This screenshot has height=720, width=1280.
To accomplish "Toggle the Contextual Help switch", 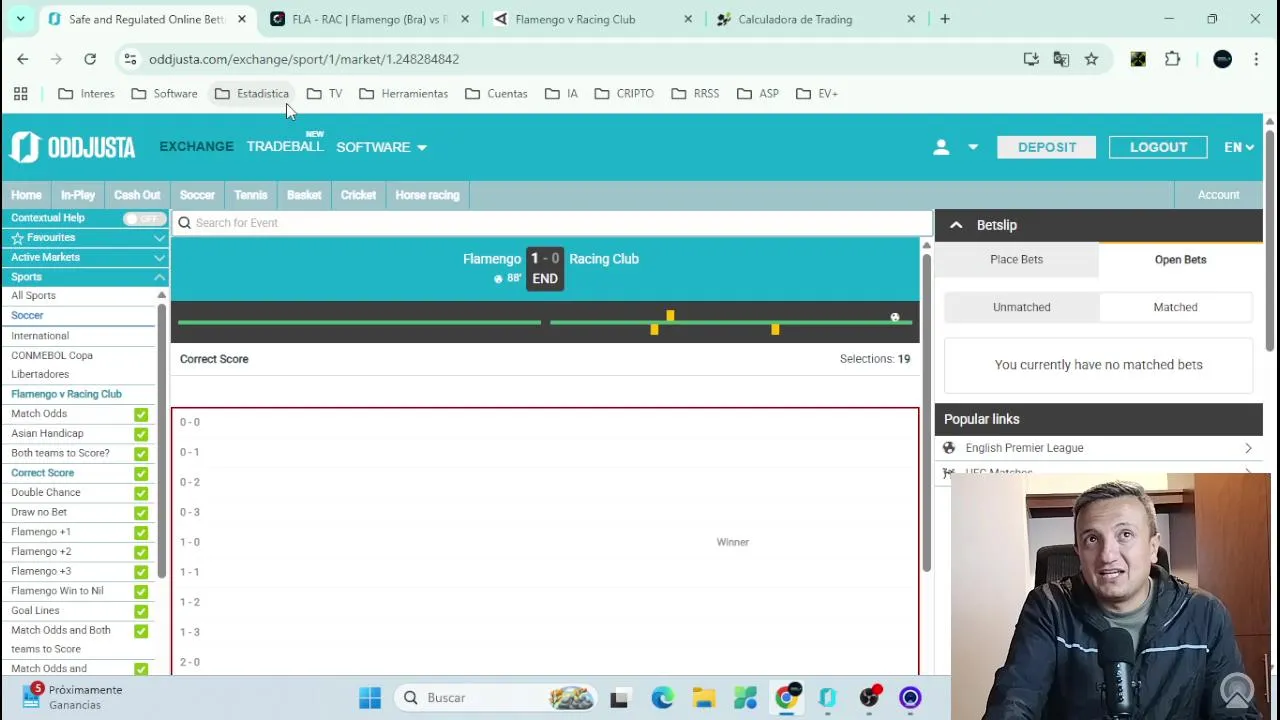I will [144, 218].
